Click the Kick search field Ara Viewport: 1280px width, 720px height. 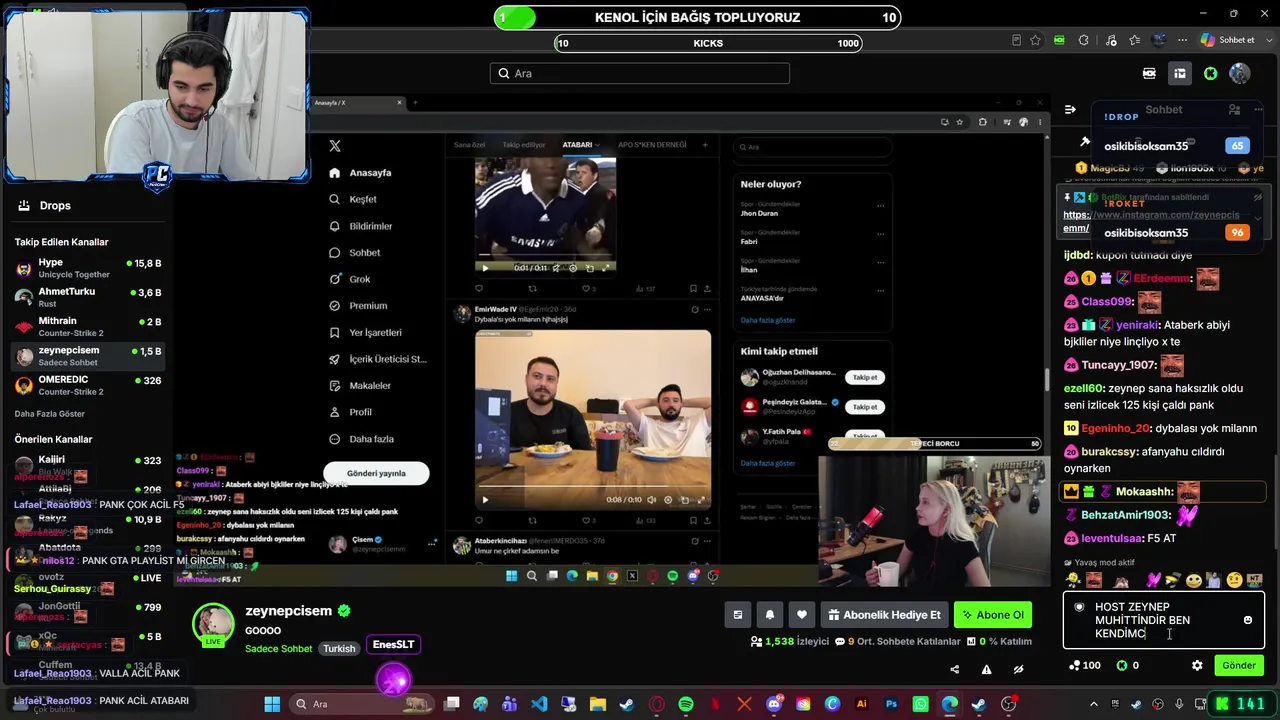pos(640,73)
